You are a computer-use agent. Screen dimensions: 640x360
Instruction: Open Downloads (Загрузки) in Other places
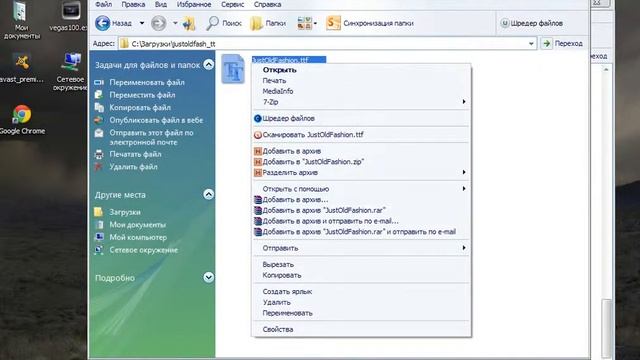tap(124, 212)
